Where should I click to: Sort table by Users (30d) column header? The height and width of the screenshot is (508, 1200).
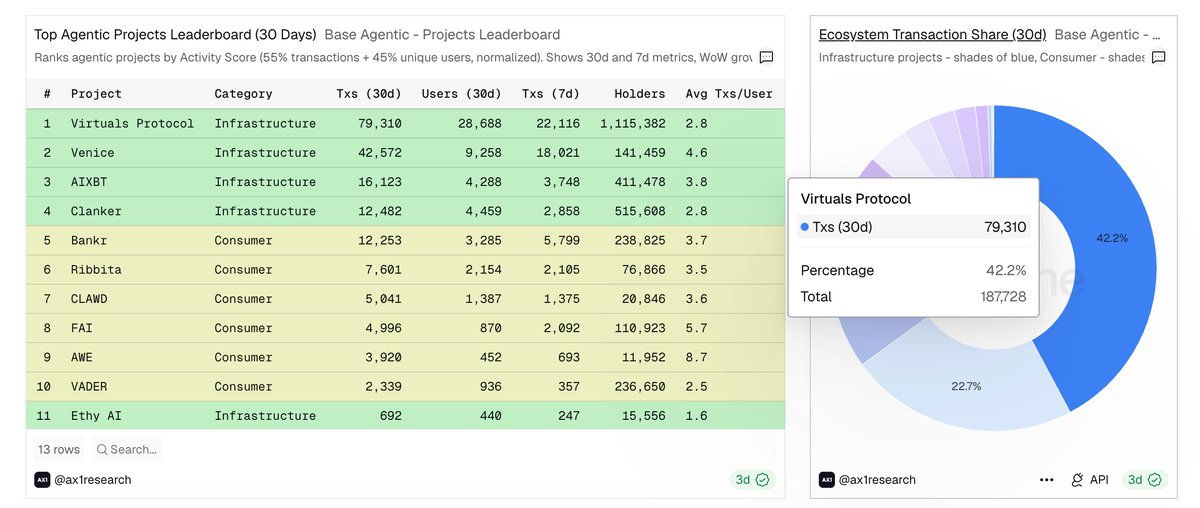click(461, 94)
